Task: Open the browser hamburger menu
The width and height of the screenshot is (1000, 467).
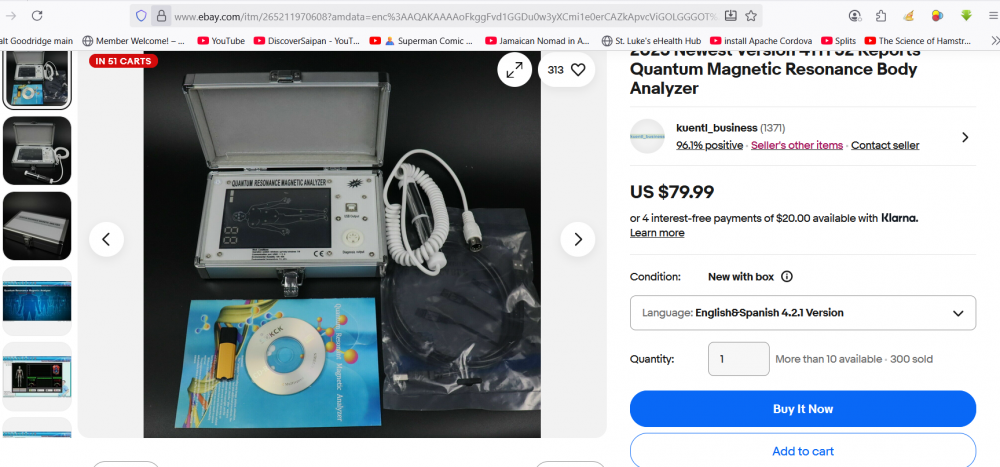Action: point(992,16)
